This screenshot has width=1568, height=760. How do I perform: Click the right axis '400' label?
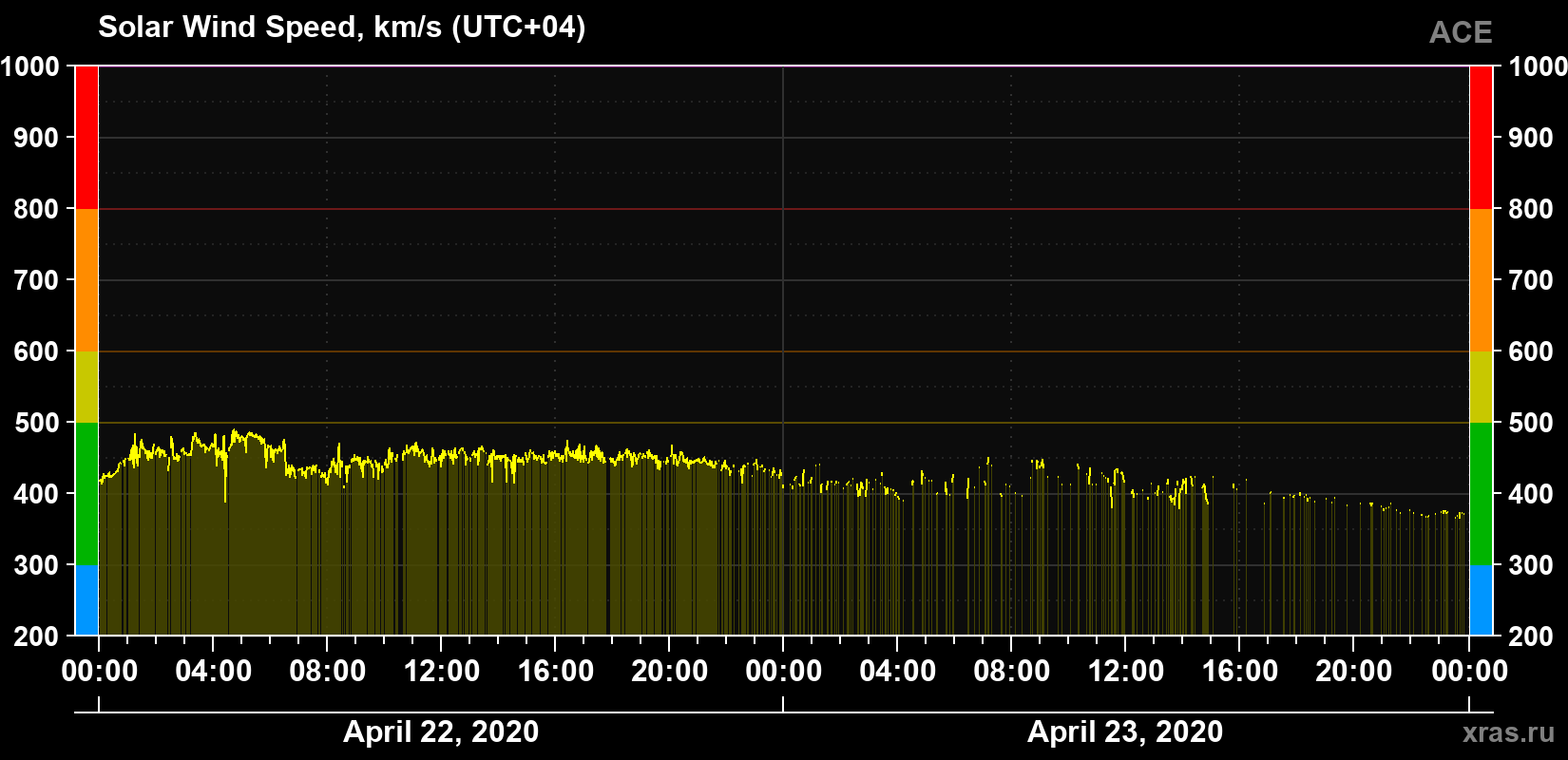coord(1531,494)
